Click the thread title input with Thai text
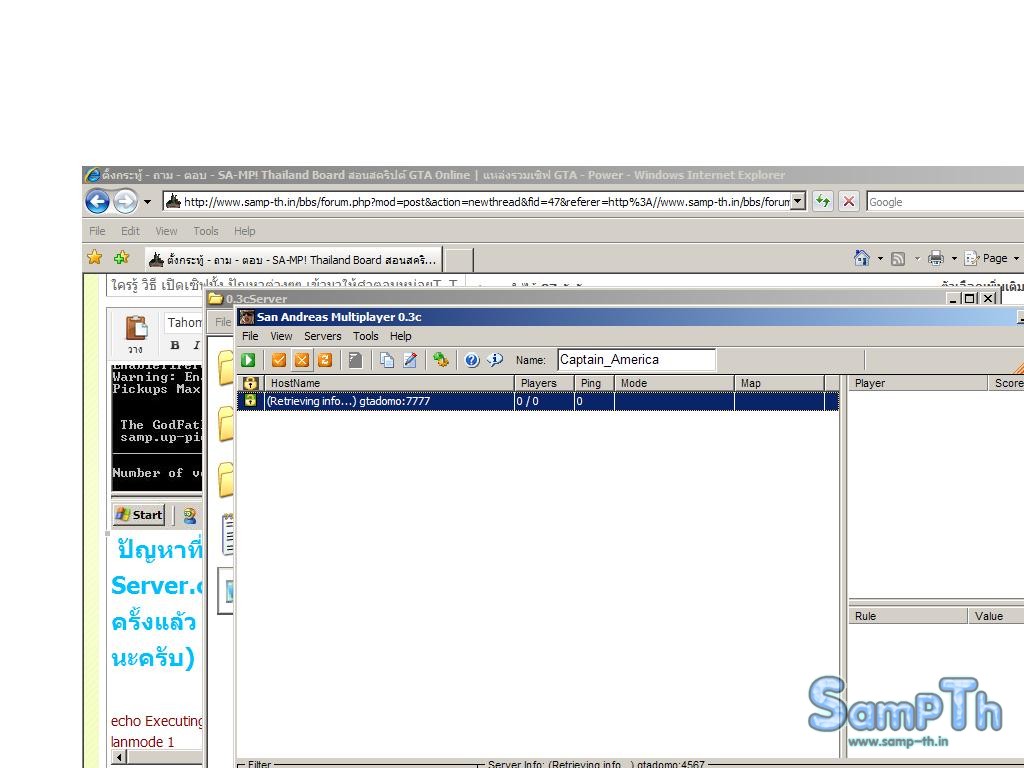The image size is (1024, 768). coord(285,285)
